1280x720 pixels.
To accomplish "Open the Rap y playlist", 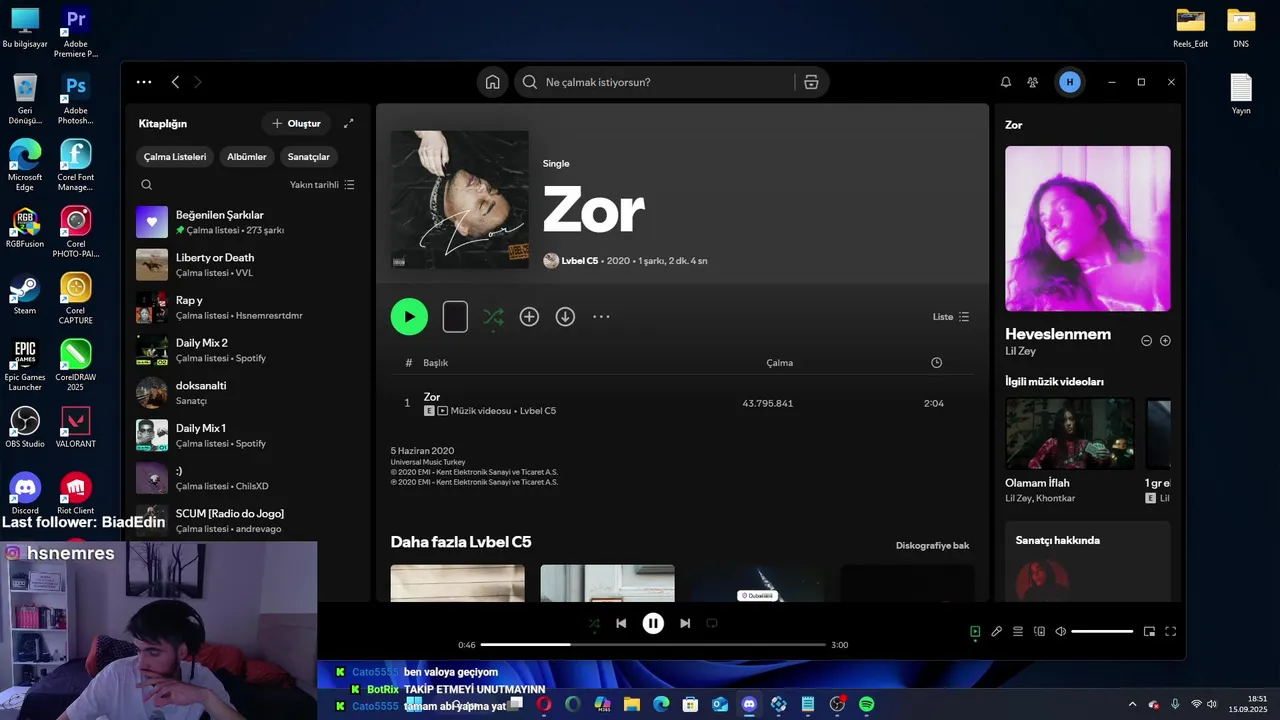I will click(248, 307).
